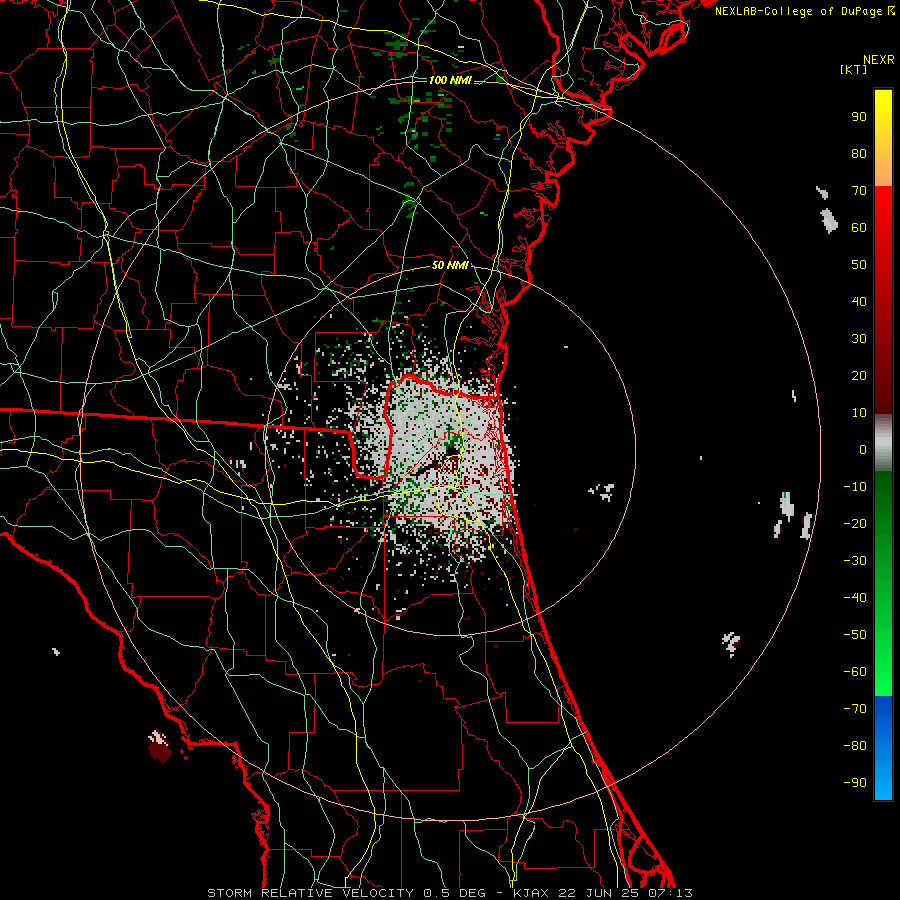Click the -10 knot scale value

(855, 487)
